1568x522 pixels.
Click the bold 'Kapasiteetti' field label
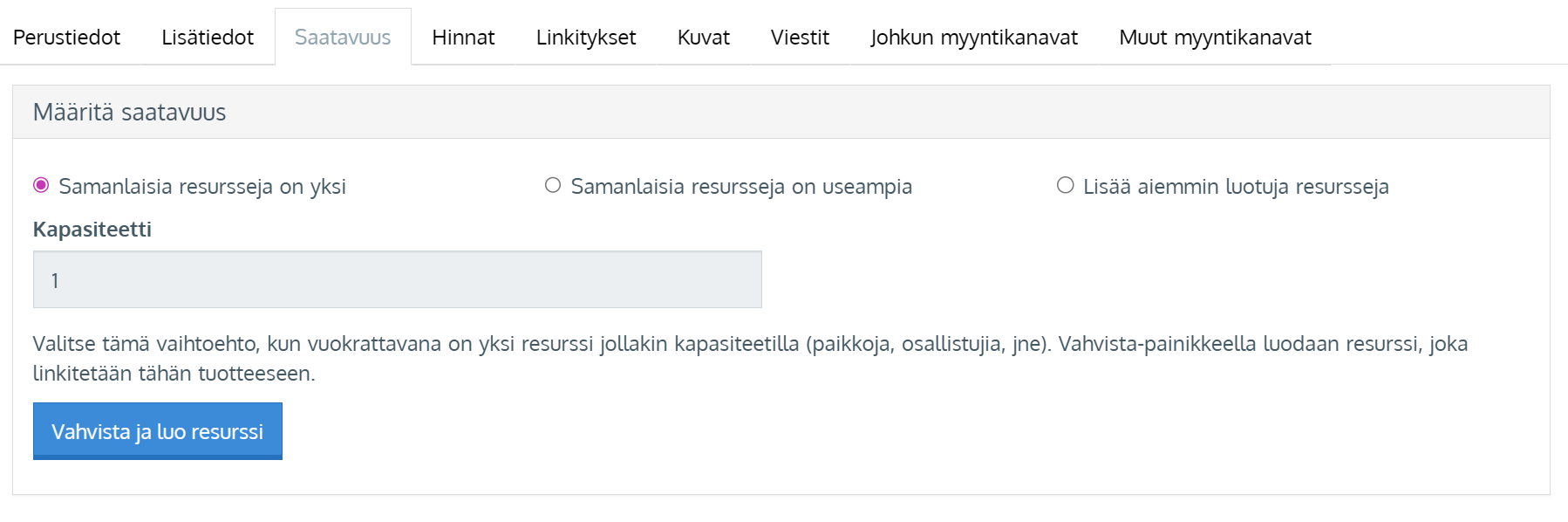[92, 230]
